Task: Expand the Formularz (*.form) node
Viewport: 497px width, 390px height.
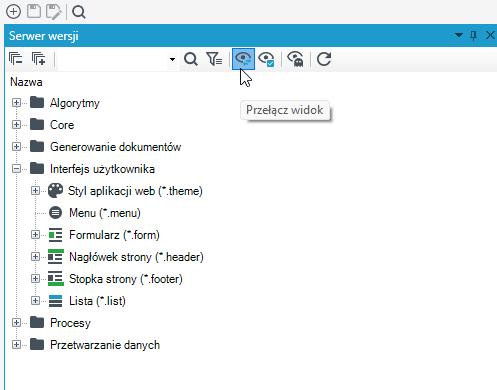Action: tap(35, 235)
